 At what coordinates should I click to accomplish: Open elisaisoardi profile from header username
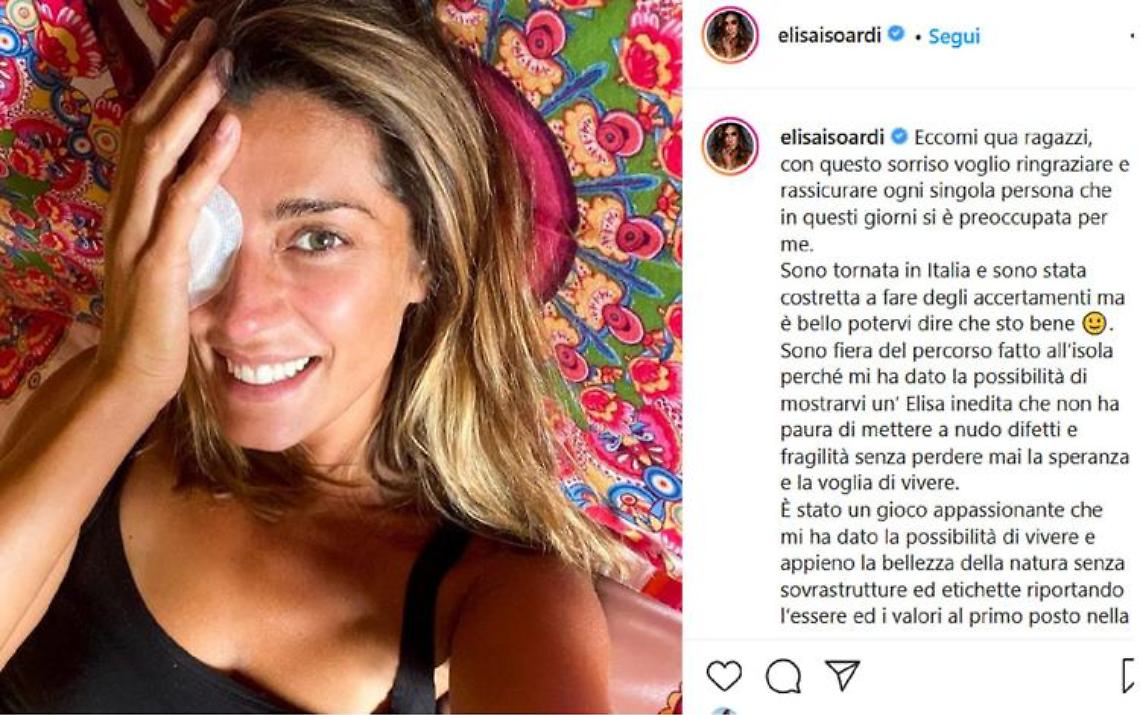tap(830, 34)
